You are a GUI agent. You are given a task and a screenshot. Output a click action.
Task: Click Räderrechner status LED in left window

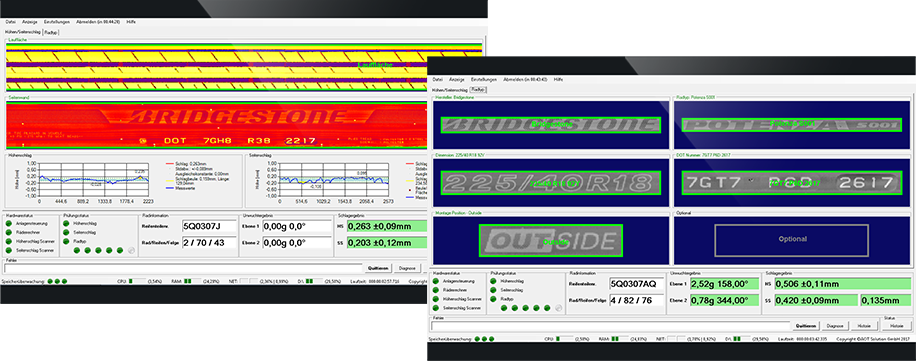tap(8, 232)
